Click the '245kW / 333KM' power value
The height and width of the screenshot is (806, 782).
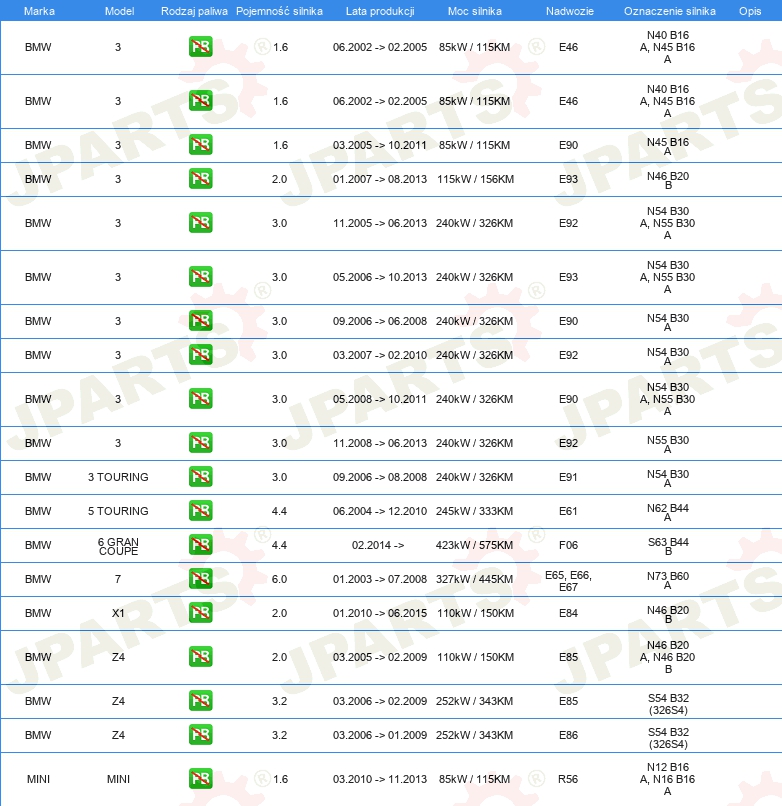(x=474, y=511)
